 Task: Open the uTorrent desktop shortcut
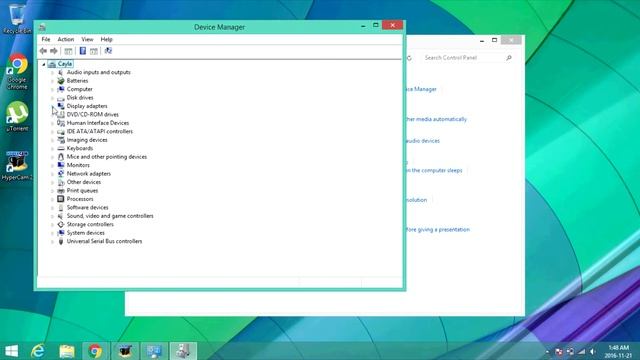point(17,116)
